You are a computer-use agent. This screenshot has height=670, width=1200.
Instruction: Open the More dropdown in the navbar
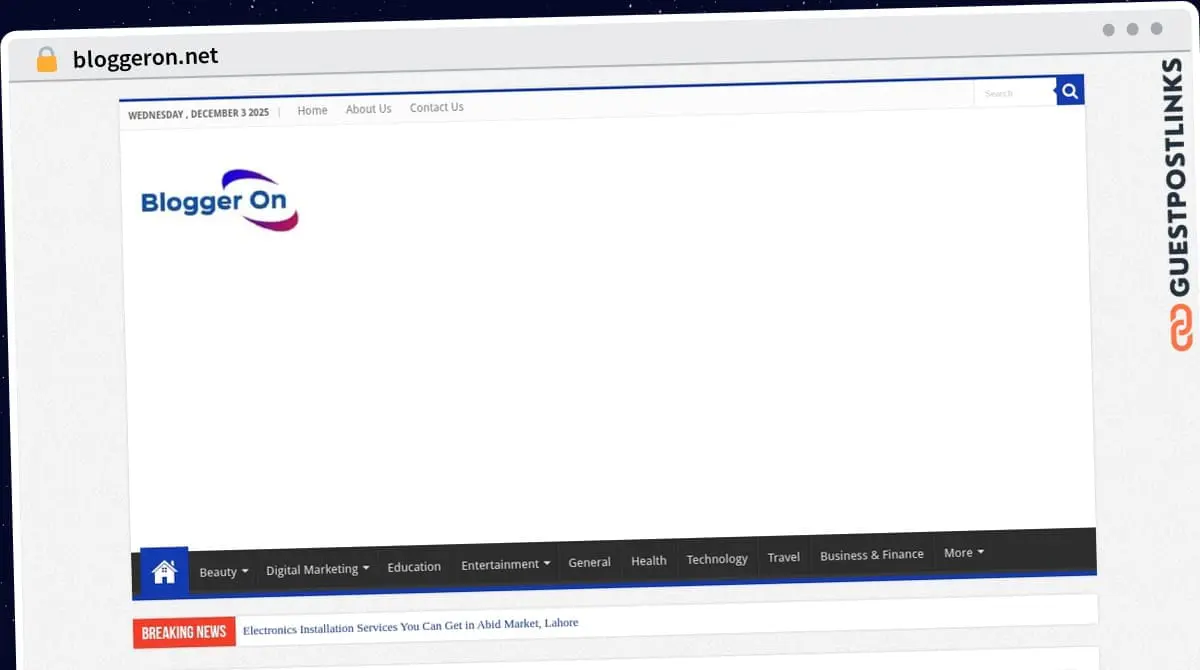(962, 552)
